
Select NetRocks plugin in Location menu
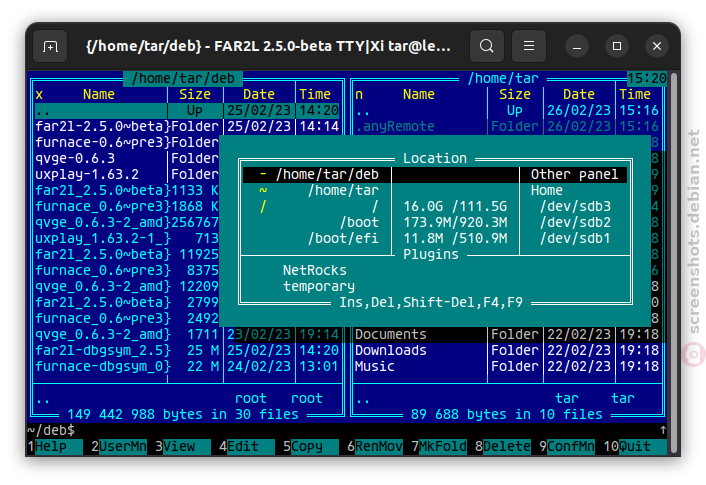315,270
